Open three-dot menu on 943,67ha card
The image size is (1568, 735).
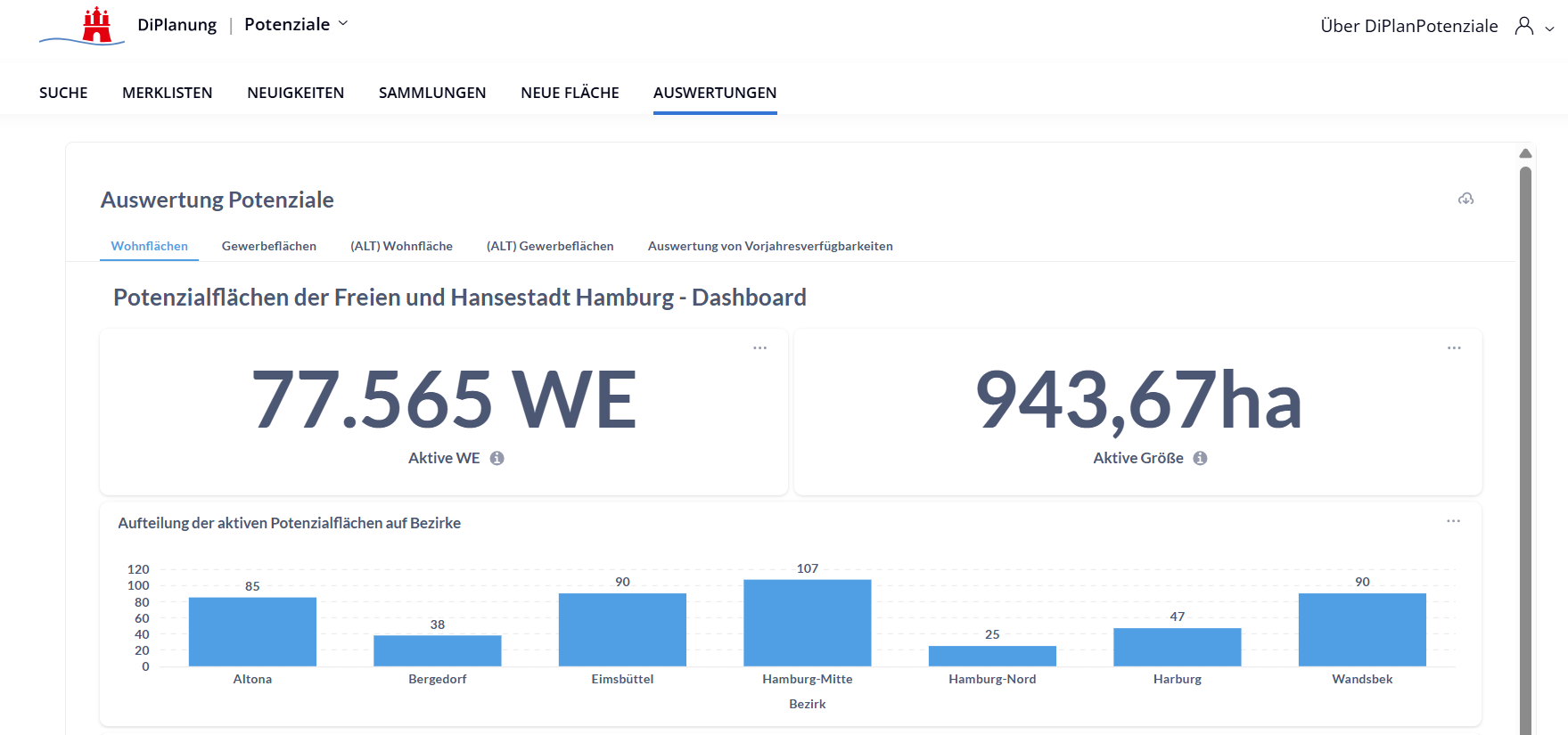1454,348
